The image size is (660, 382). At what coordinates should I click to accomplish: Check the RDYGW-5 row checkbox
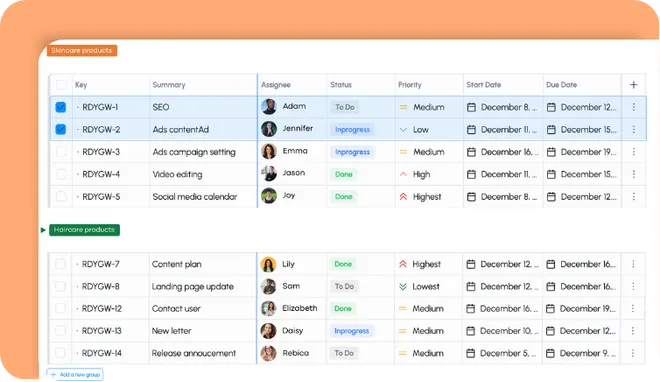point(61,196)
